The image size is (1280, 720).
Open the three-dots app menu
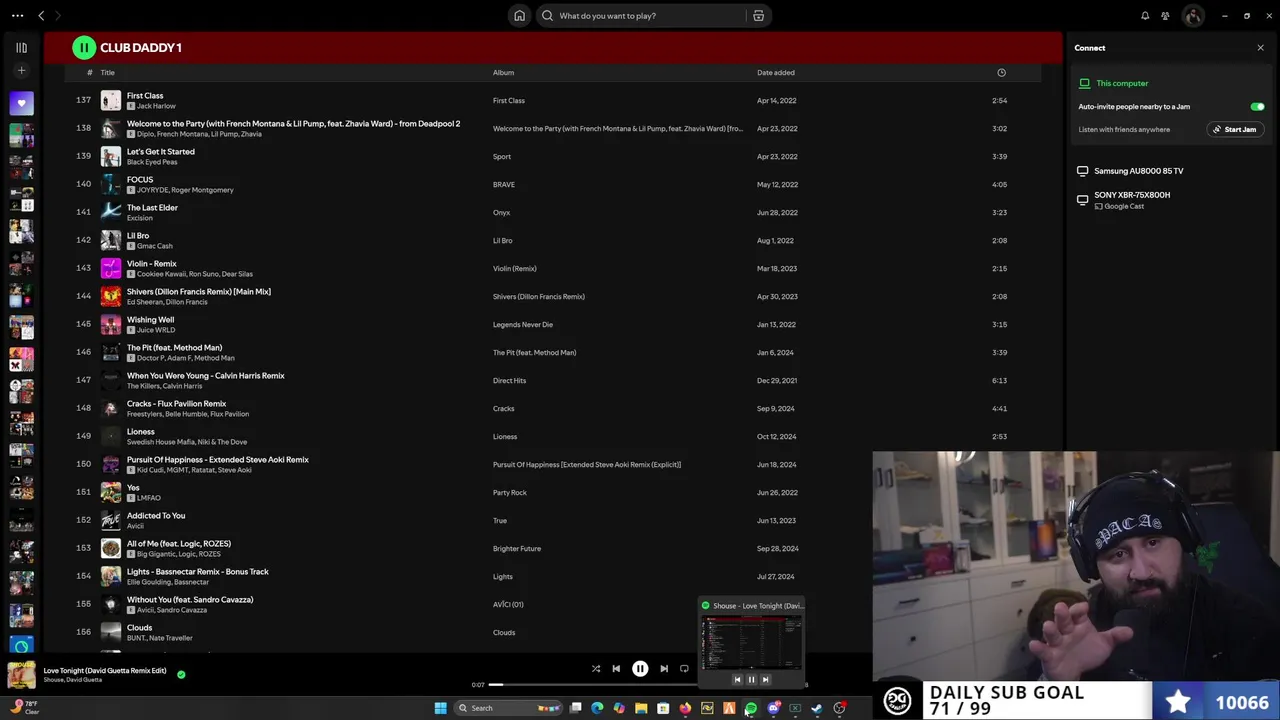(17, 16)
